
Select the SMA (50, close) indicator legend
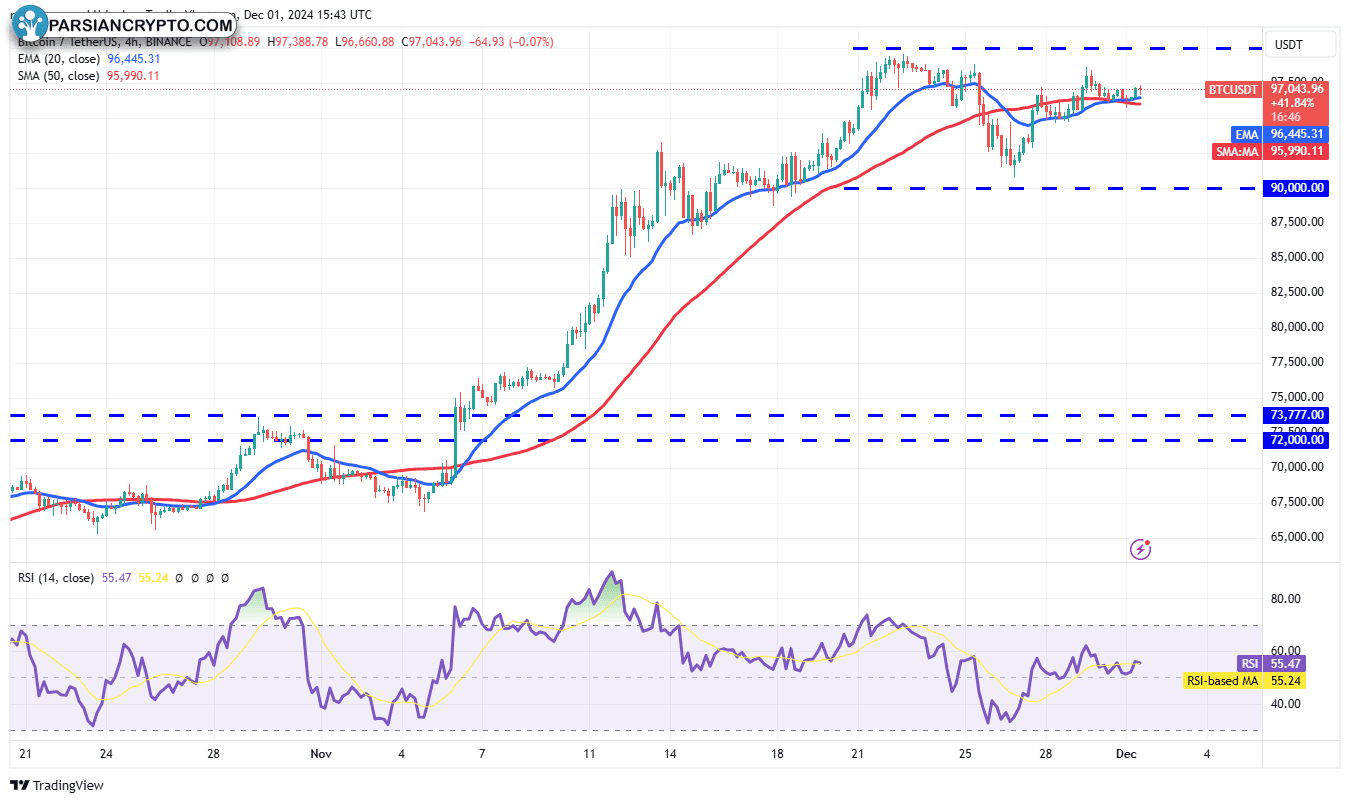(57, 76)
